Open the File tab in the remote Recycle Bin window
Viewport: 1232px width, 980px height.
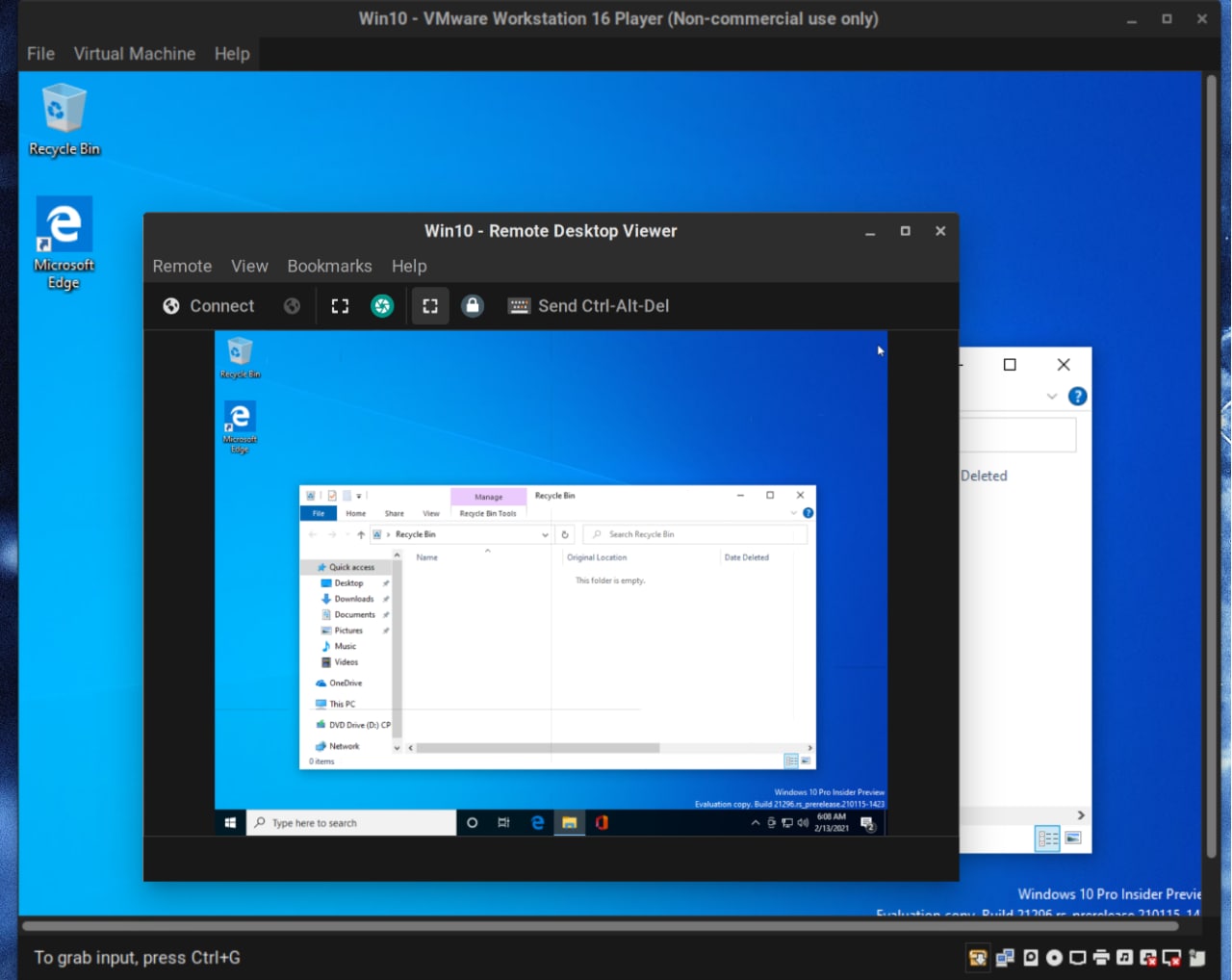pos(319,513)
